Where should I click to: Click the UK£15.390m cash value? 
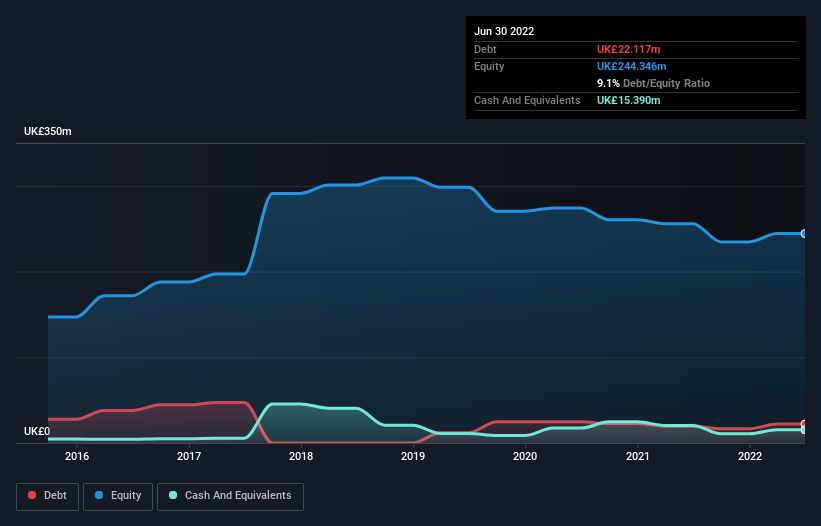tap(629, 100)
